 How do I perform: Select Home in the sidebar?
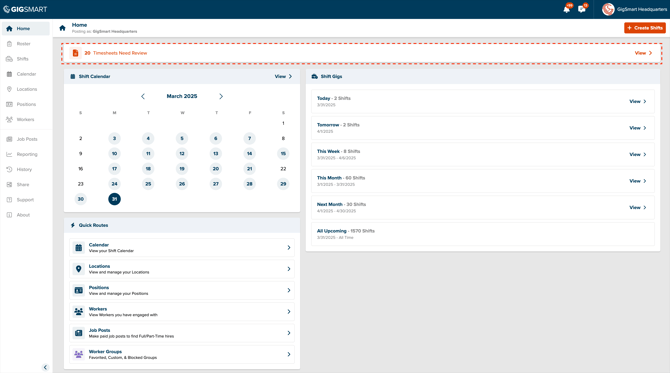26,29
